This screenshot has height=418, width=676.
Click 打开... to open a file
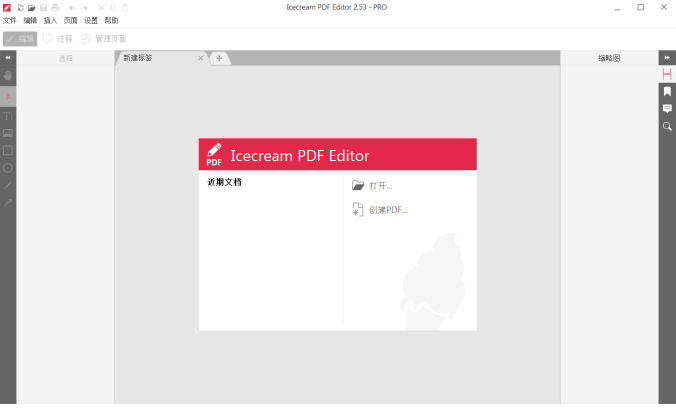pos(372,186)
